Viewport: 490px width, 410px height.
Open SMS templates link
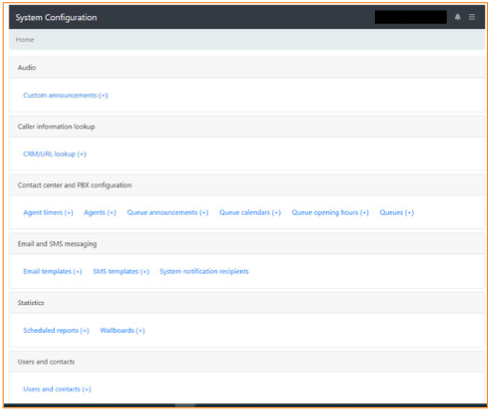pos(121,272)
